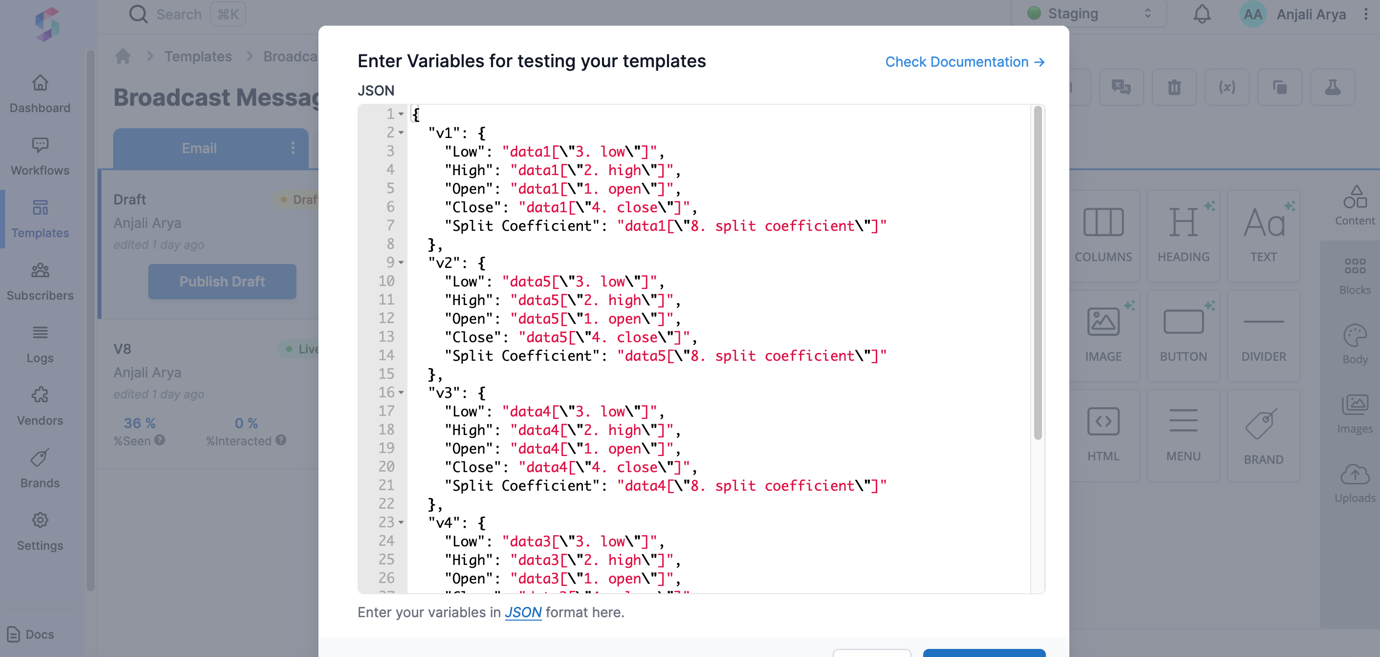Screen dimensions: 1380x657
Task: Switch to Uploads panel tab
Action: (x=1355, y=483)
